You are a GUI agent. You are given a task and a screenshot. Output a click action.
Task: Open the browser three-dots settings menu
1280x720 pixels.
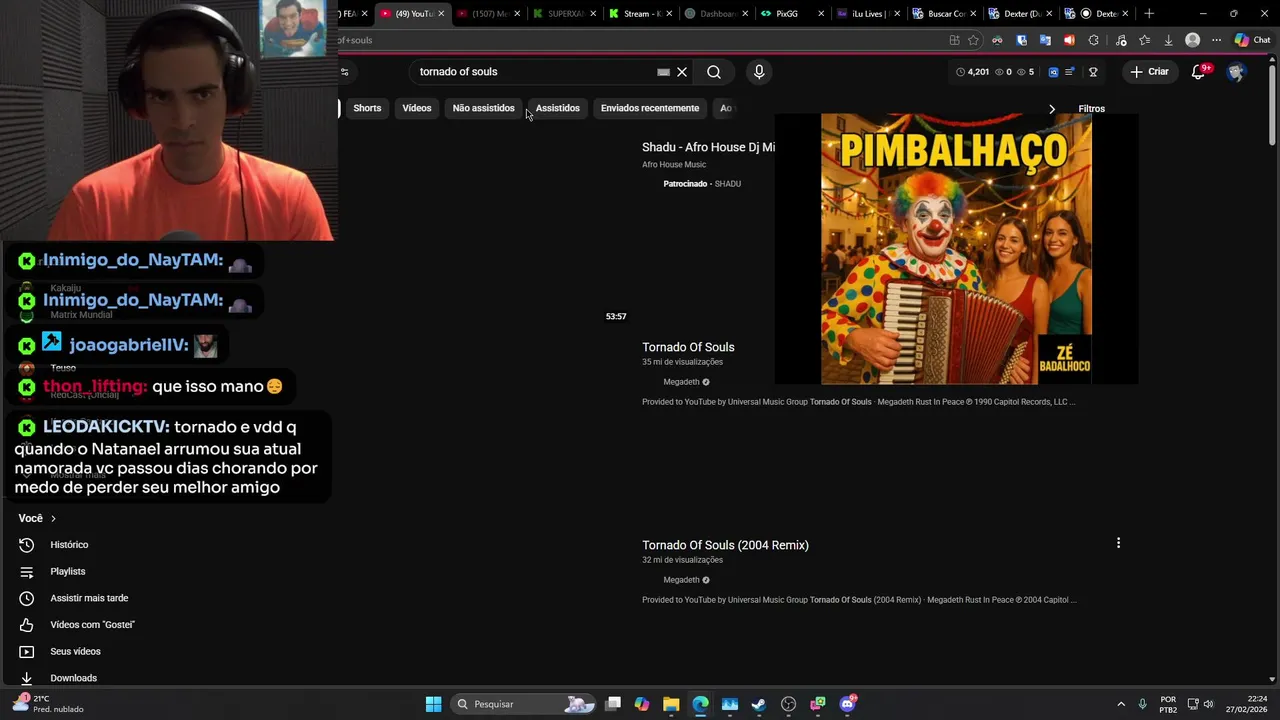(x=1216, y=40)
